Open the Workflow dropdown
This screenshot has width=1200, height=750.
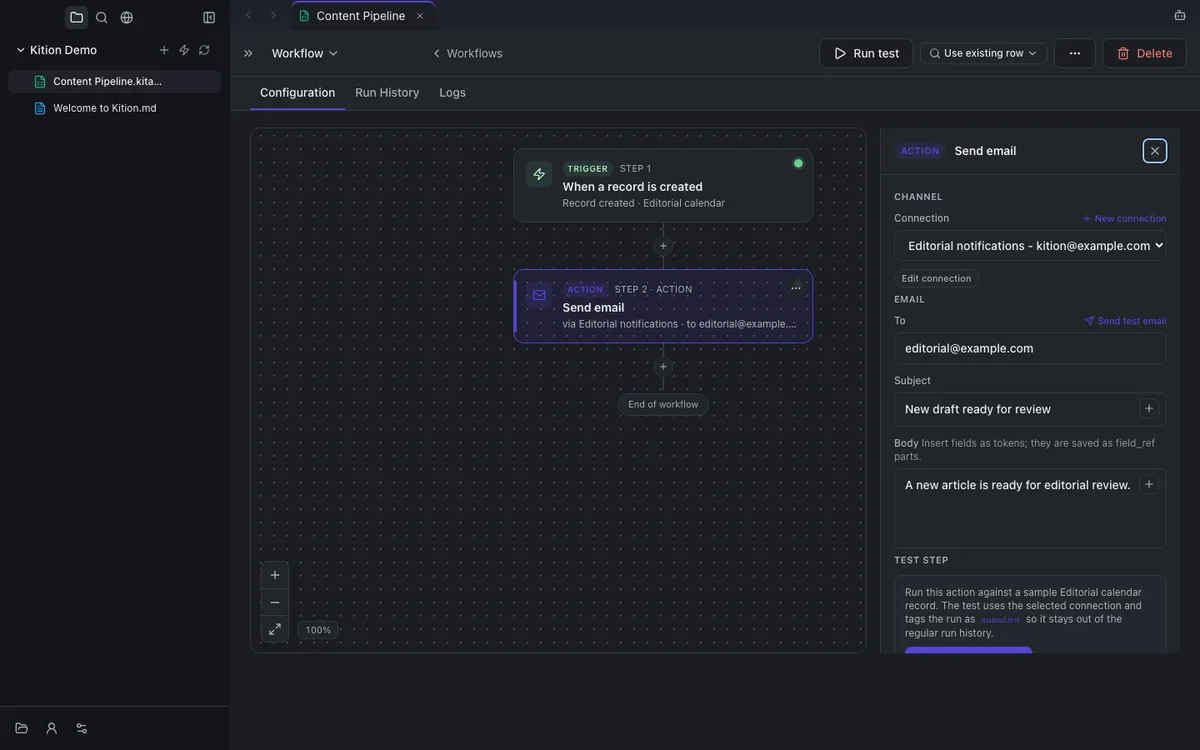pyautogui.click(x=305, y=53)
